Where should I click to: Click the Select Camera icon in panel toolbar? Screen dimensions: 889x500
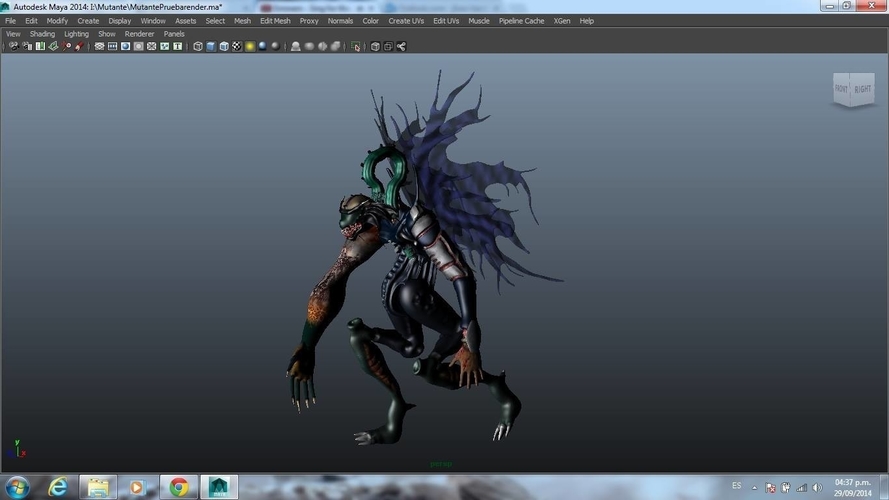point(14,46)
